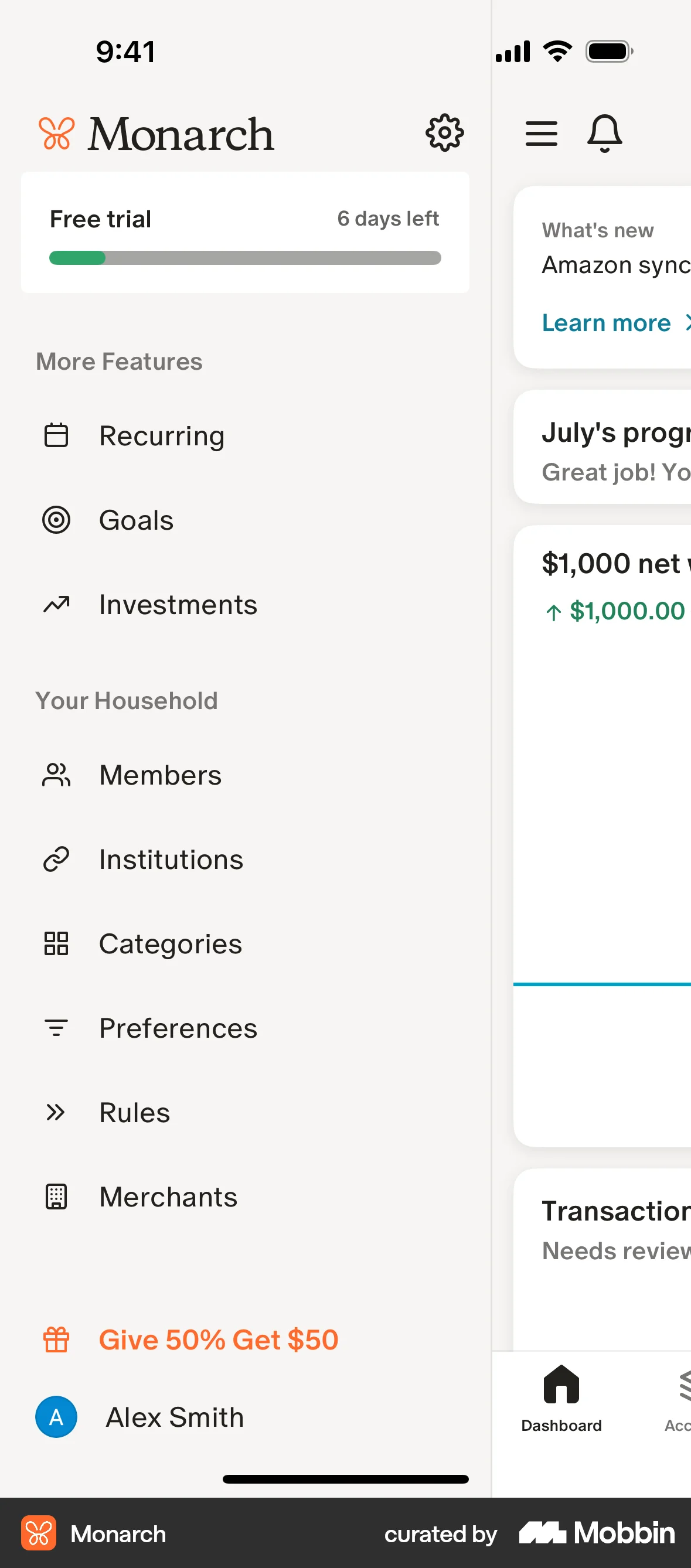Open the Preferences menu item

pos(178,1028)
